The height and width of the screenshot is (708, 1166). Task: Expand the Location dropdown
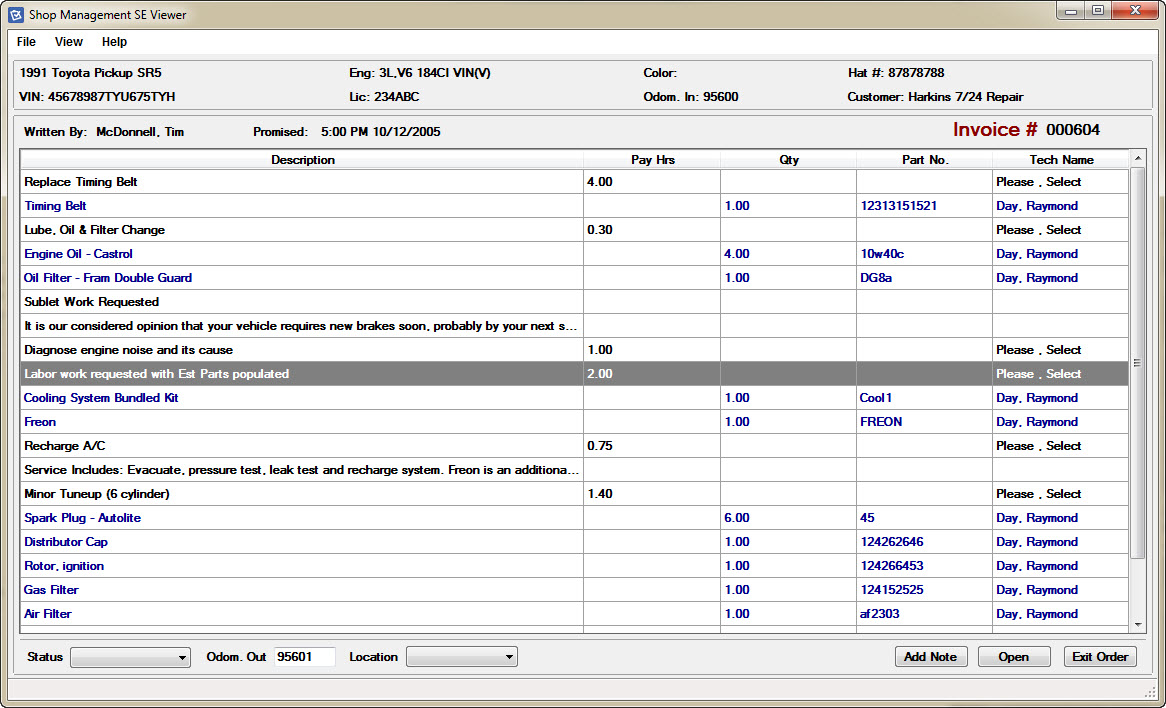(462, 657)
